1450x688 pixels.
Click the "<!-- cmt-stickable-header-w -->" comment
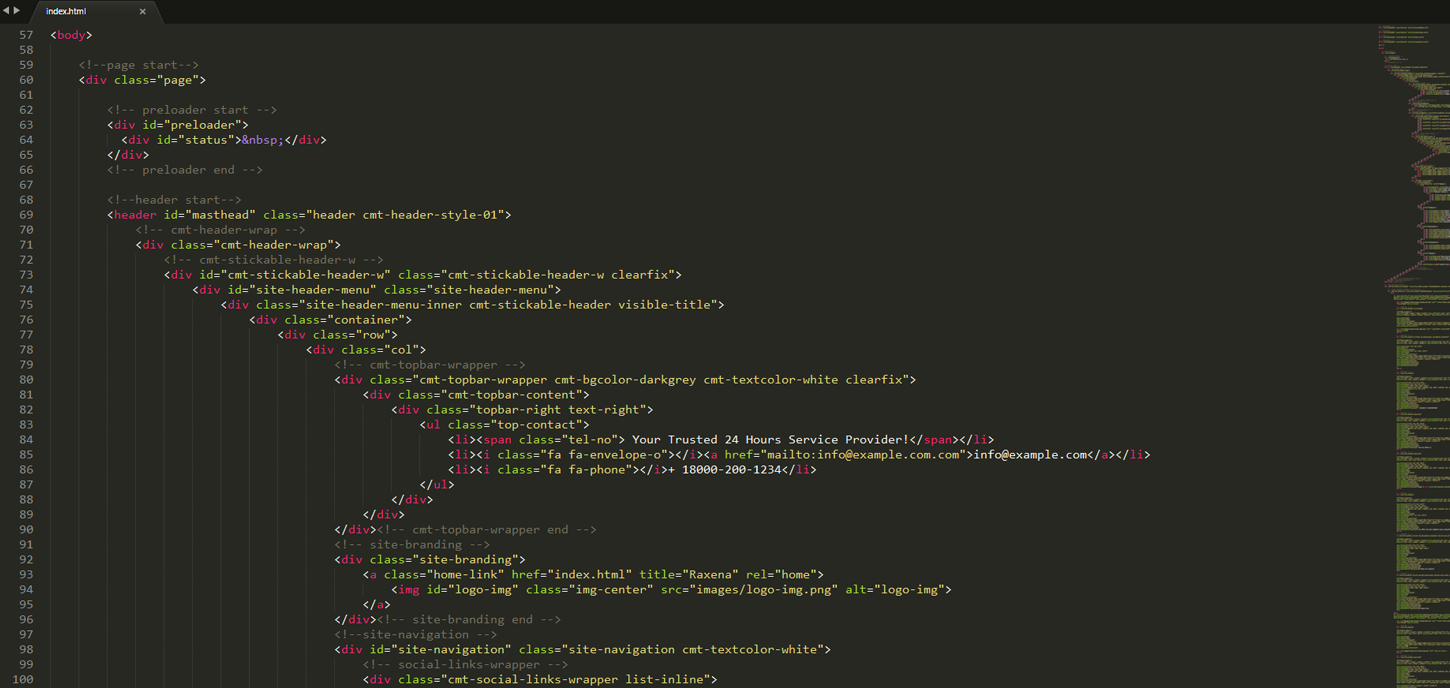[x=274, y=260]
